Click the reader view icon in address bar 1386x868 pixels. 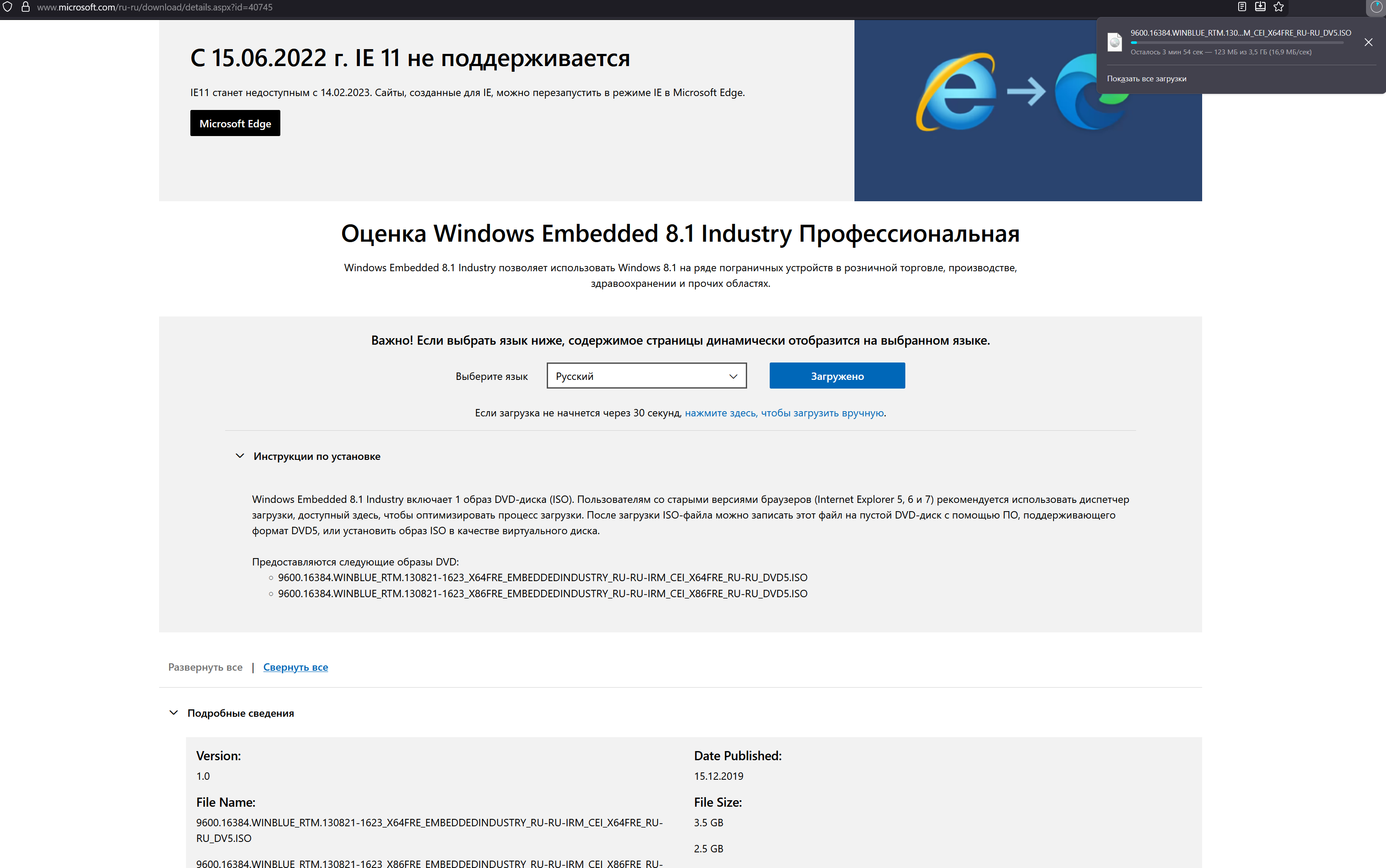coord(1241,7)
